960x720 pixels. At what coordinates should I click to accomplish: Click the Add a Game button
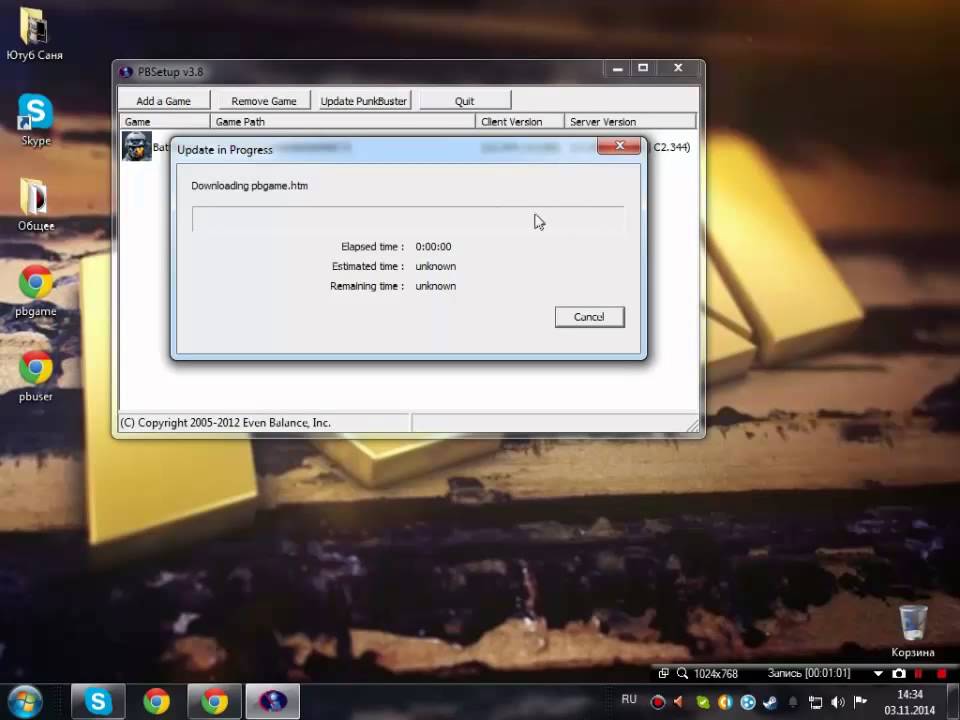(163, 100)
